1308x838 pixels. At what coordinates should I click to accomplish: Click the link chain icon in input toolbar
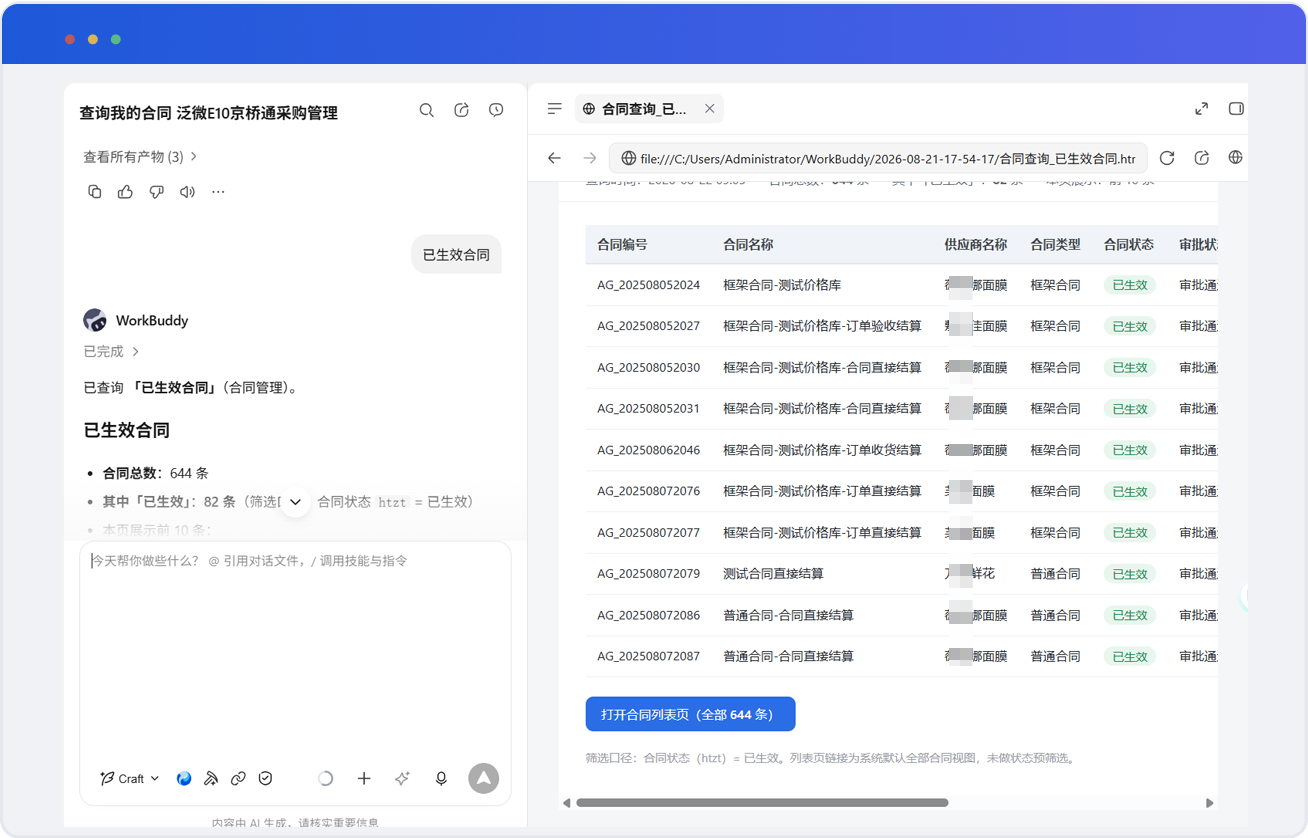click(x=238, y=778)
